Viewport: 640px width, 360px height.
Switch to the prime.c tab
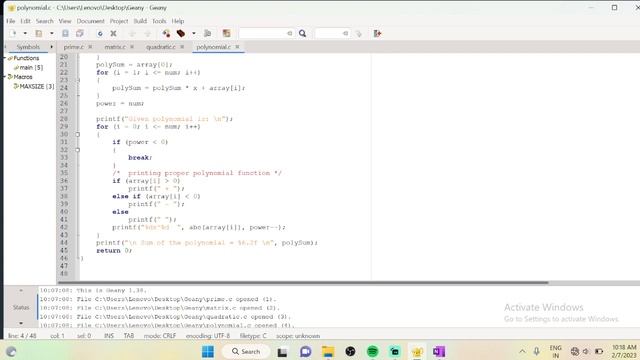pyautogui.click(x=73, y=47)
